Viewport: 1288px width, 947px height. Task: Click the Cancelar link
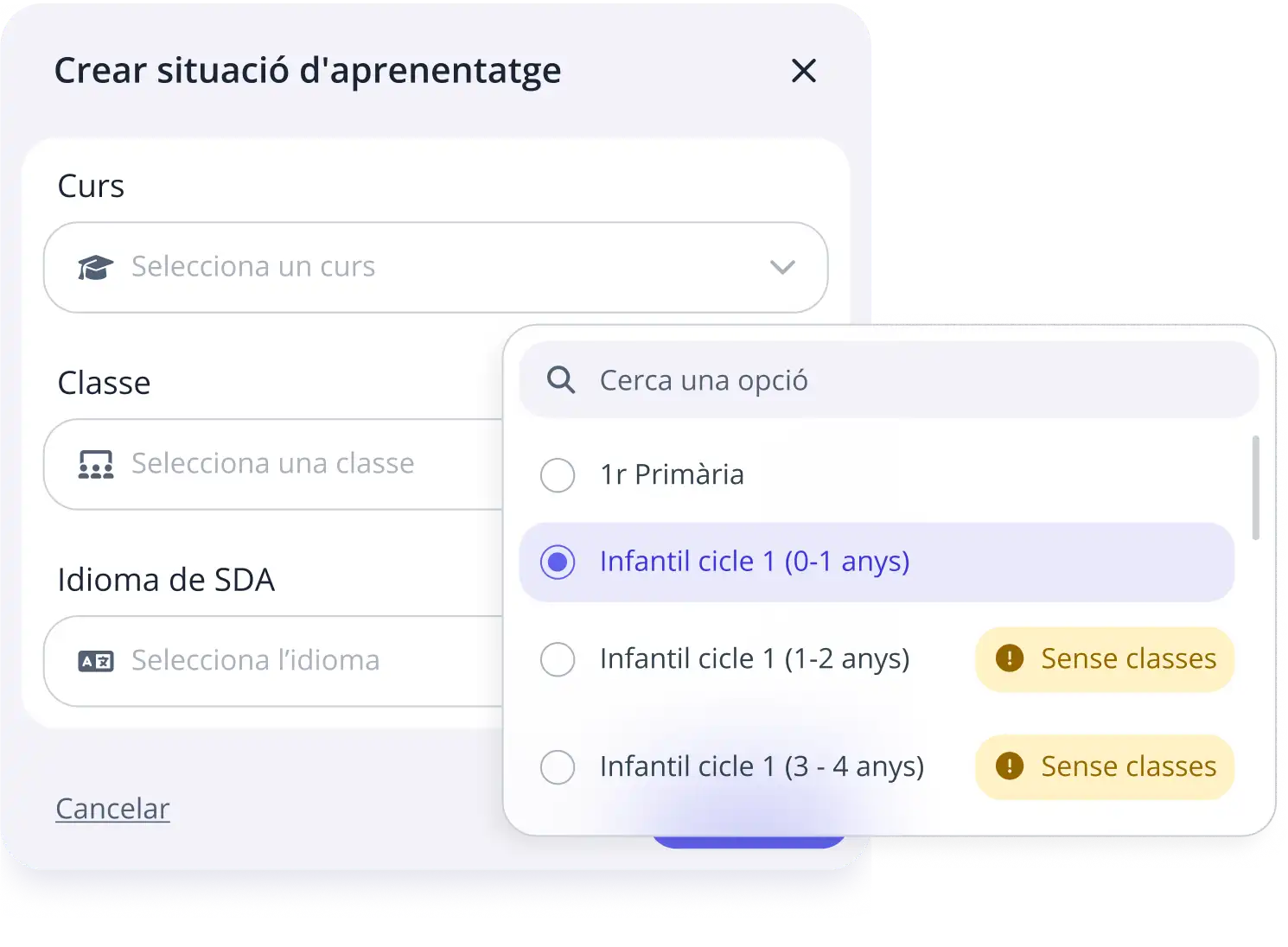point(112,809)
